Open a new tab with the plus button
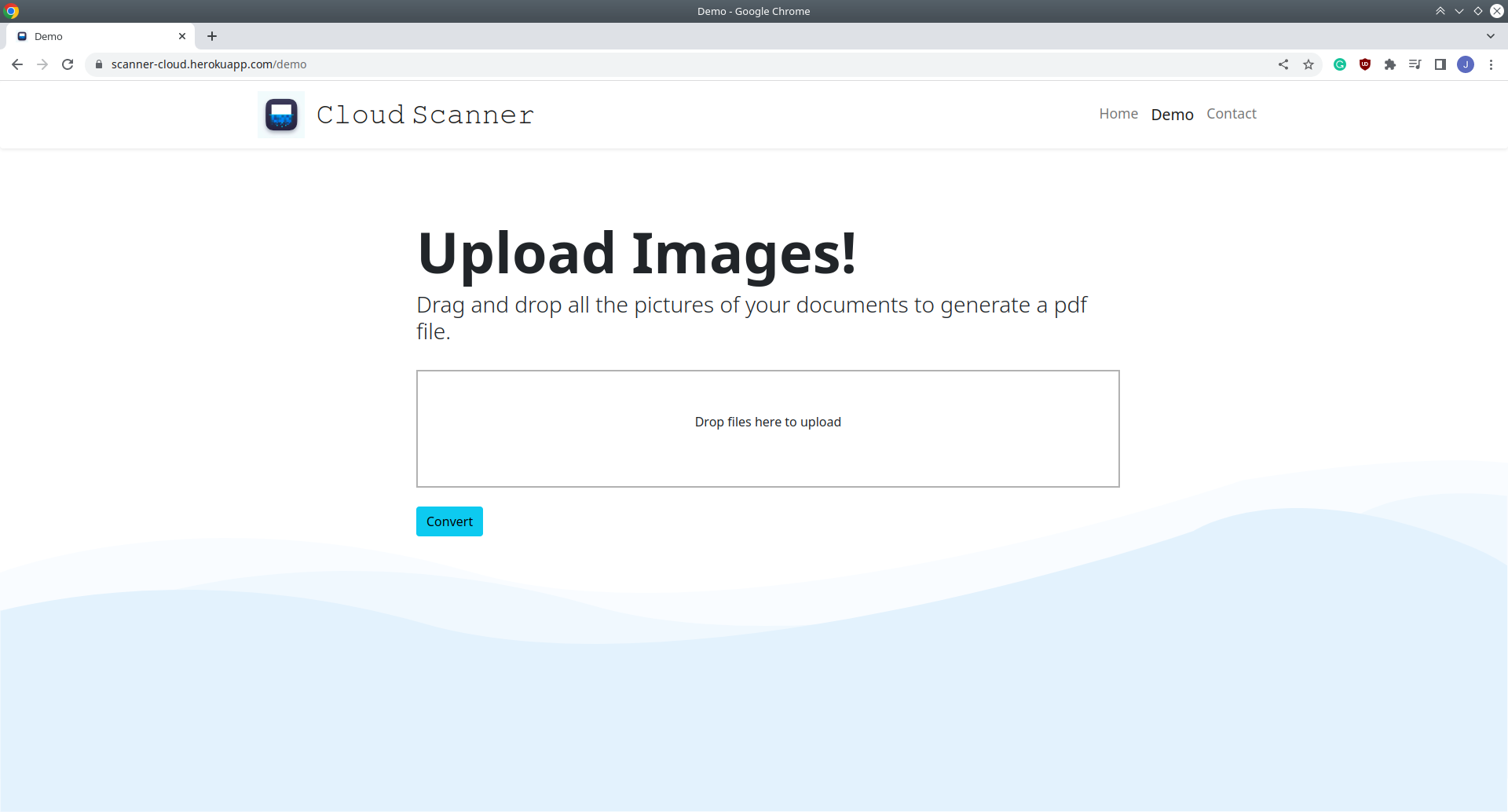 click(x=212, y=36)
